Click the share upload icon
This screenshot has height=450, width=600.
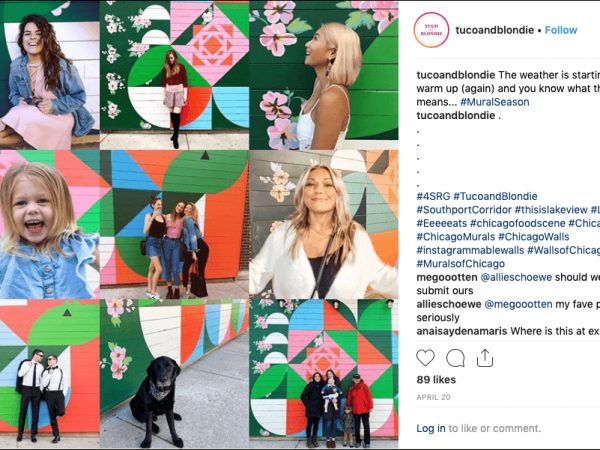tap(484, 358)
